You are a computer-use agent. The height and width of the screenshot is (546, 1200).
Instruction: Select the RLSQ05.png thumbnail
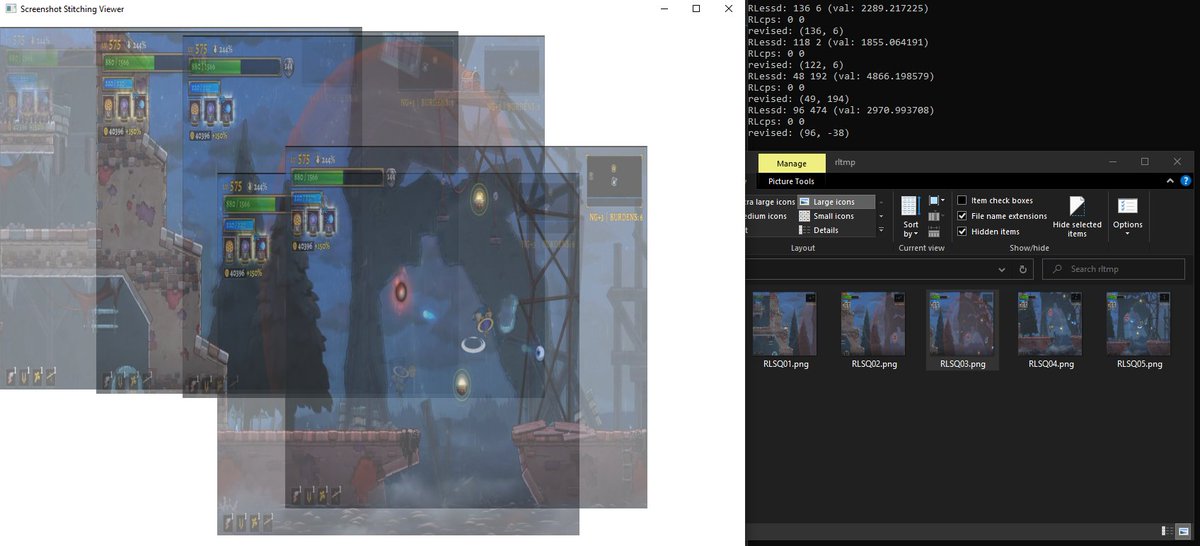(1138, 324)
